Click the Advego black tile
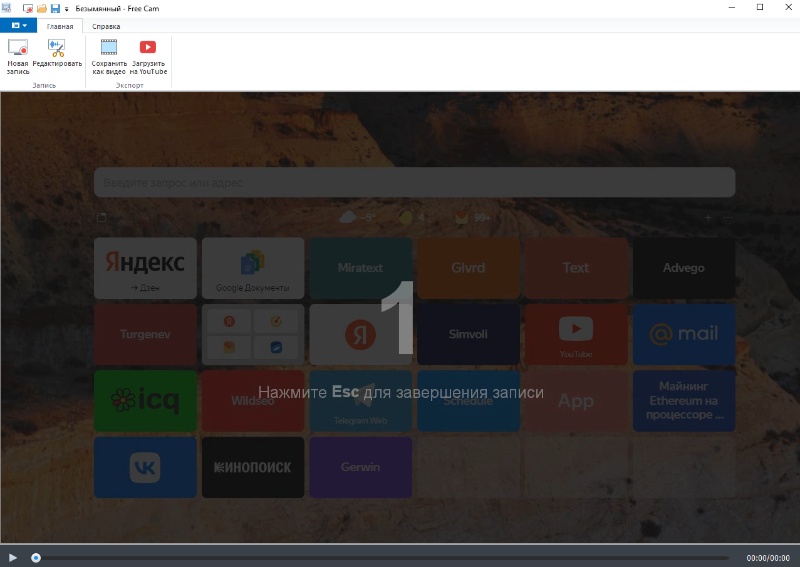 click(684, 268)
